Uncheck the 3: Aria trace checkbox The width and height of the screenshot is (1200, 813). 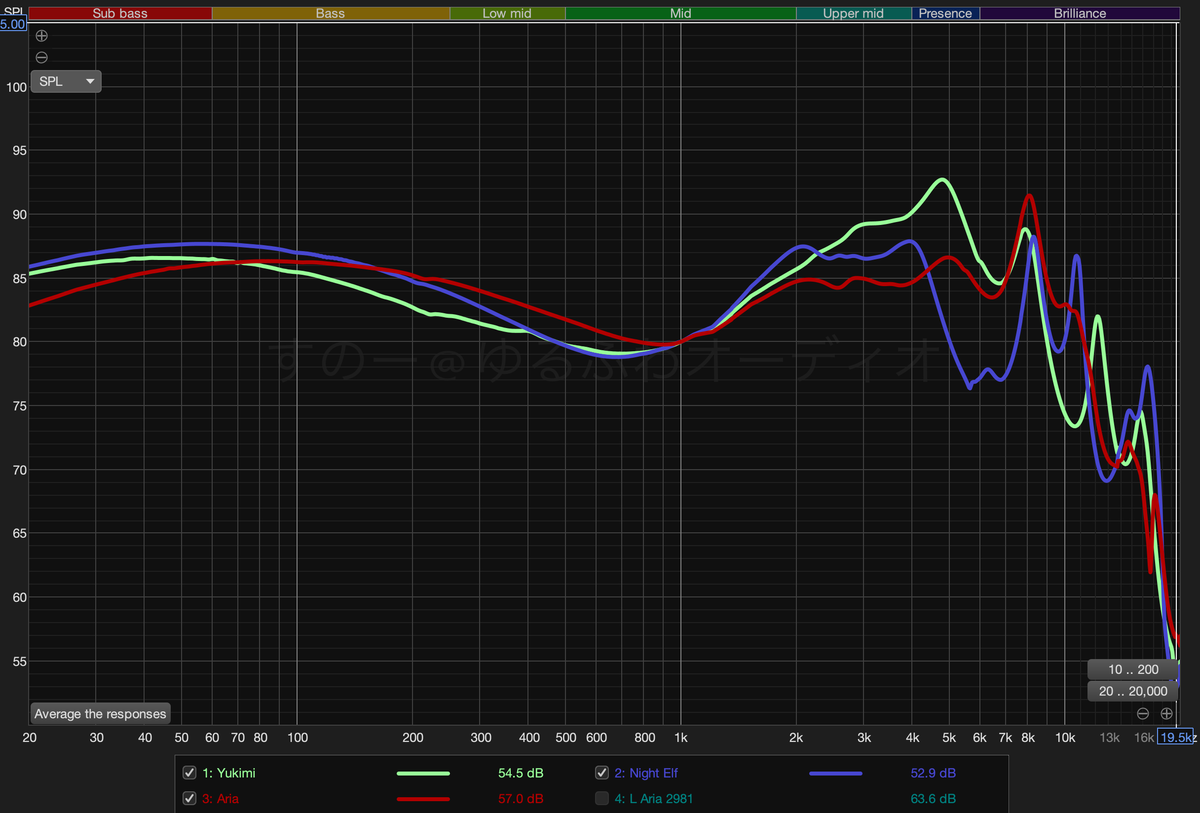[x=190, y=798]
